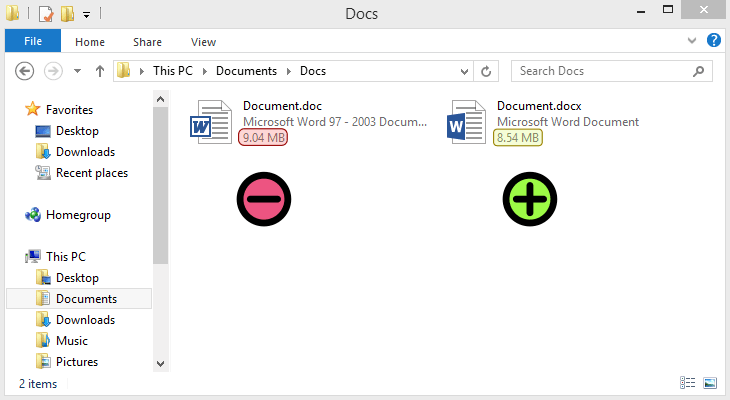Click the Properties icon in quick access toolbar
Image resolution: width=730 pixels, height=400 pixels.
pos(46,15)
